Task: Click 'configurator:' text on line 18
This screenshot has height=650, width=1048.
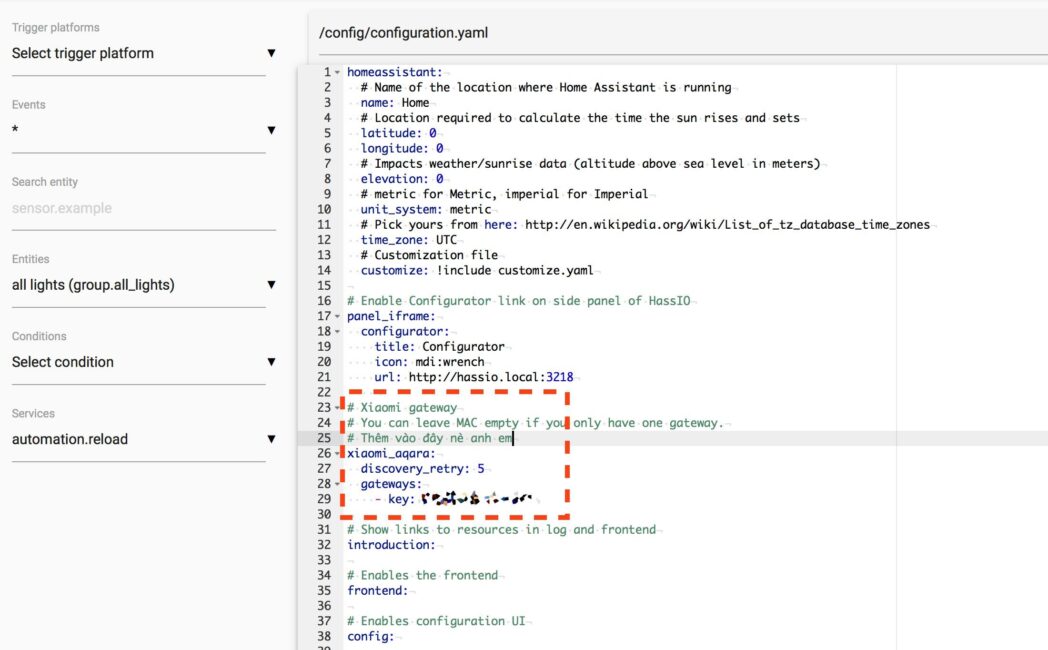Action: pos(405,332)
